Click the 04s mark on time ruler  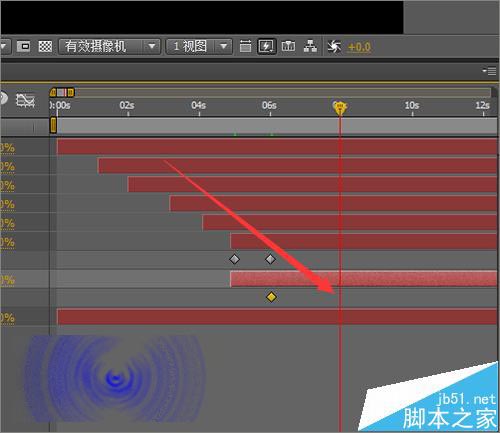point(198,106)
